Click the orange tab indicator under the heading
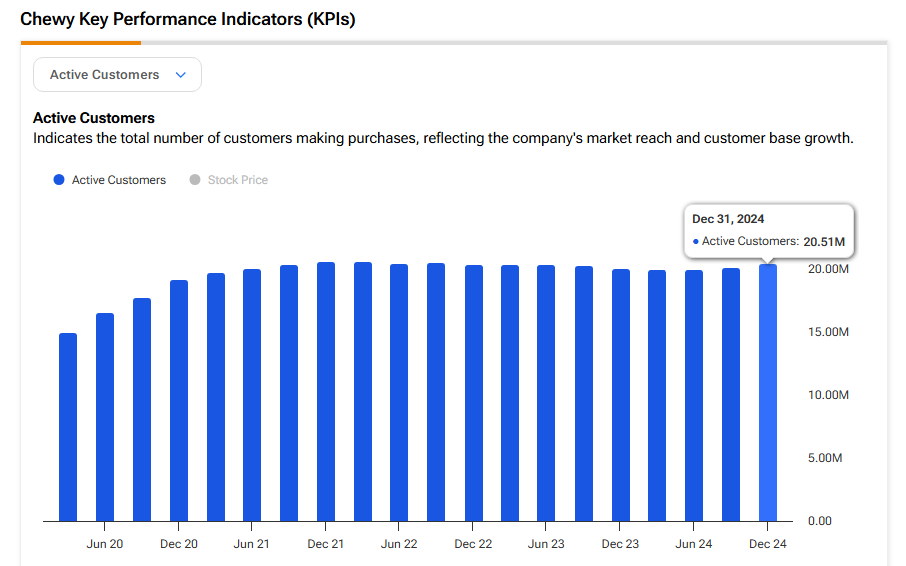 pos(81,43)
